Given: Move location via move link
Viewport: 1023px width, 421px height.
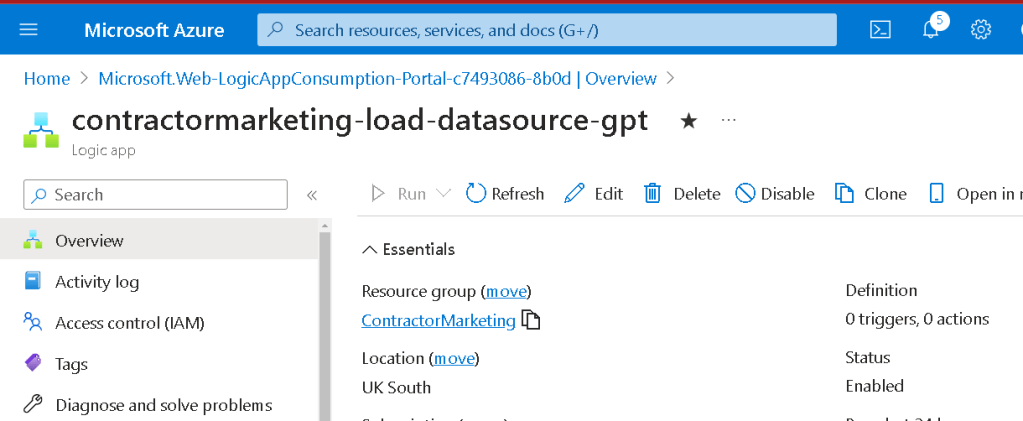Looking at the screenshot, I should coord(453,358).
